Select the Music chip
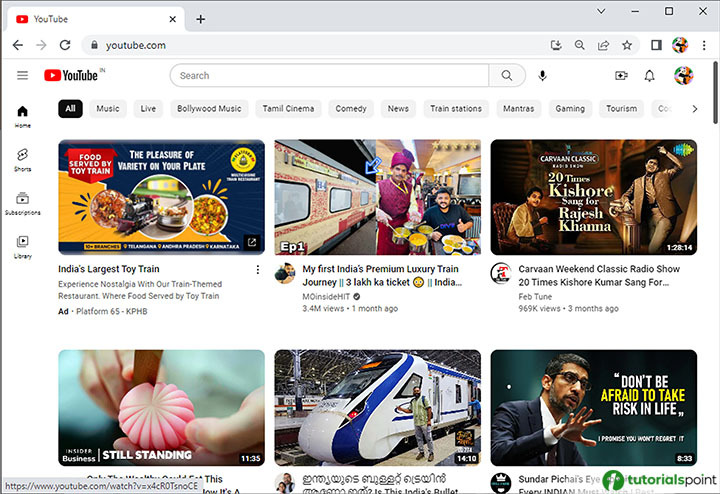Screen dimensions: 720x494 pyautogui.click(x=108, y=109)
